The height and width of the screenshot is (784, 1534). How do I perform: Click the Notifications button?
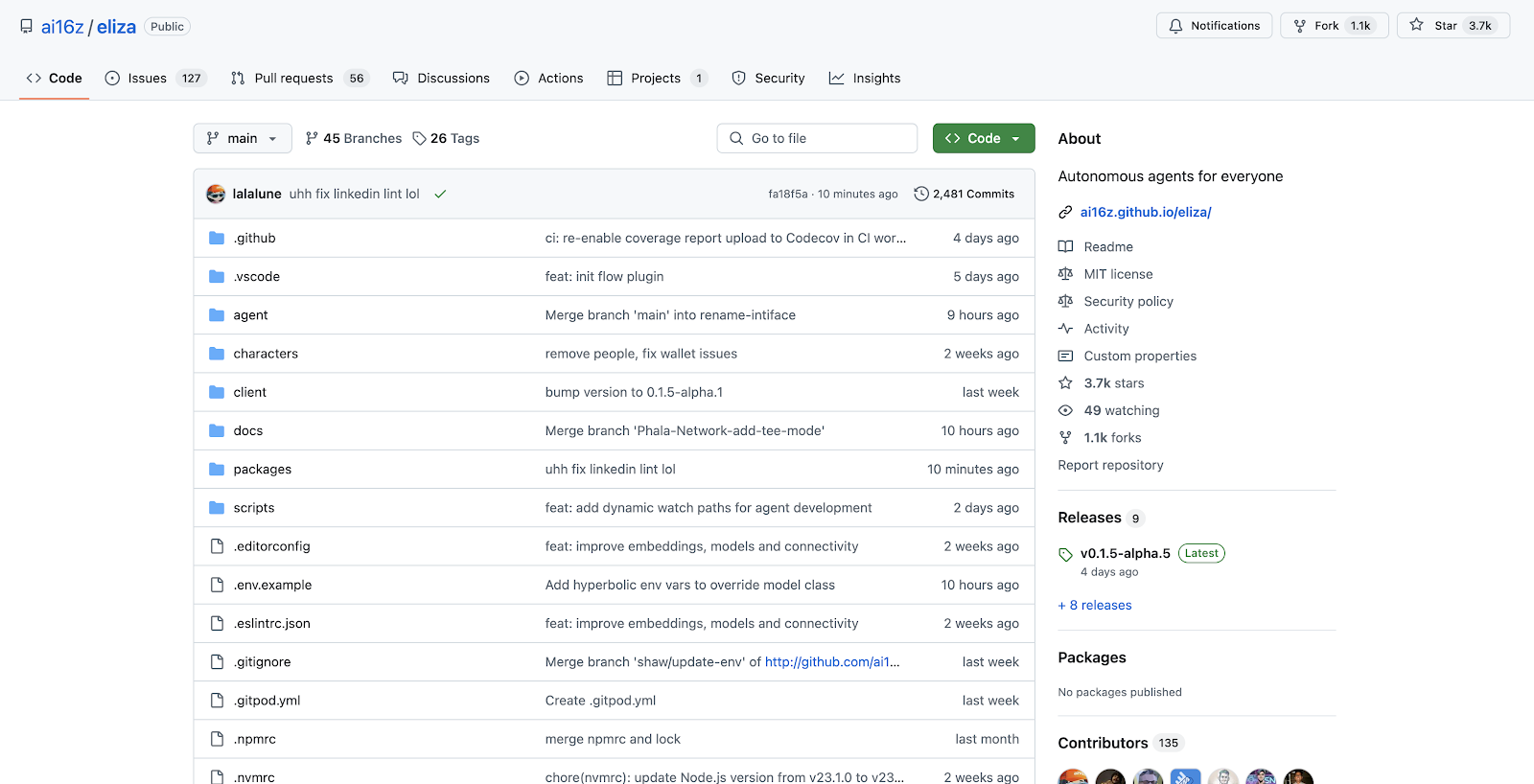coord(1214,26)
